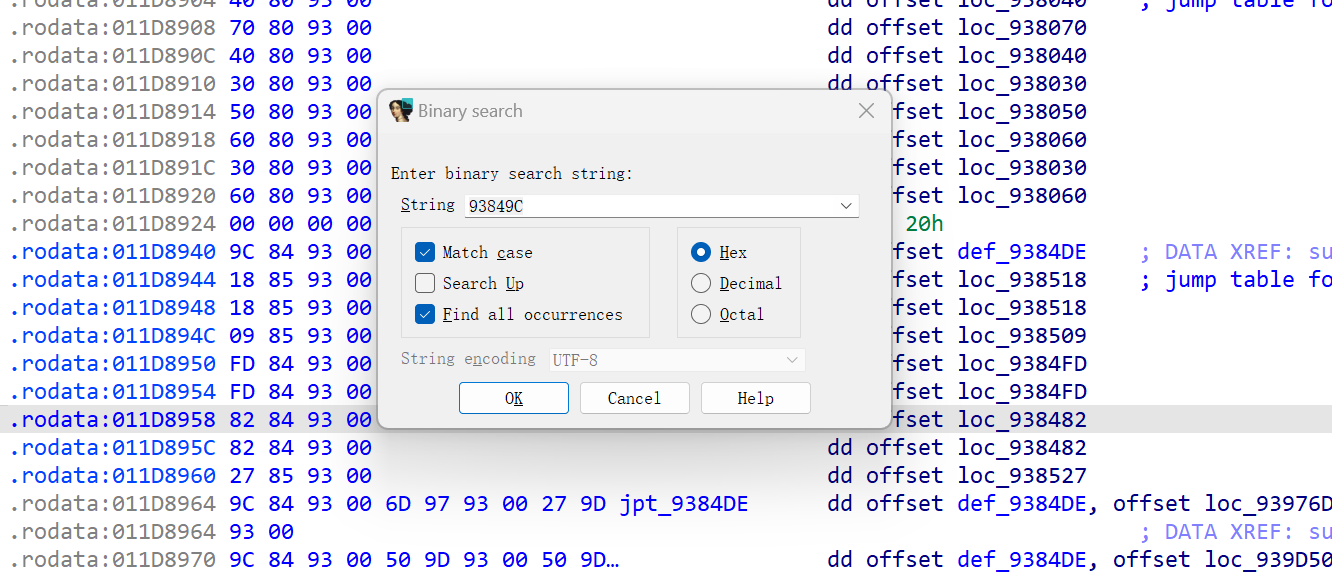
Task: Open the String encoding UTF-8 dropdown
Action: point(677,359)
